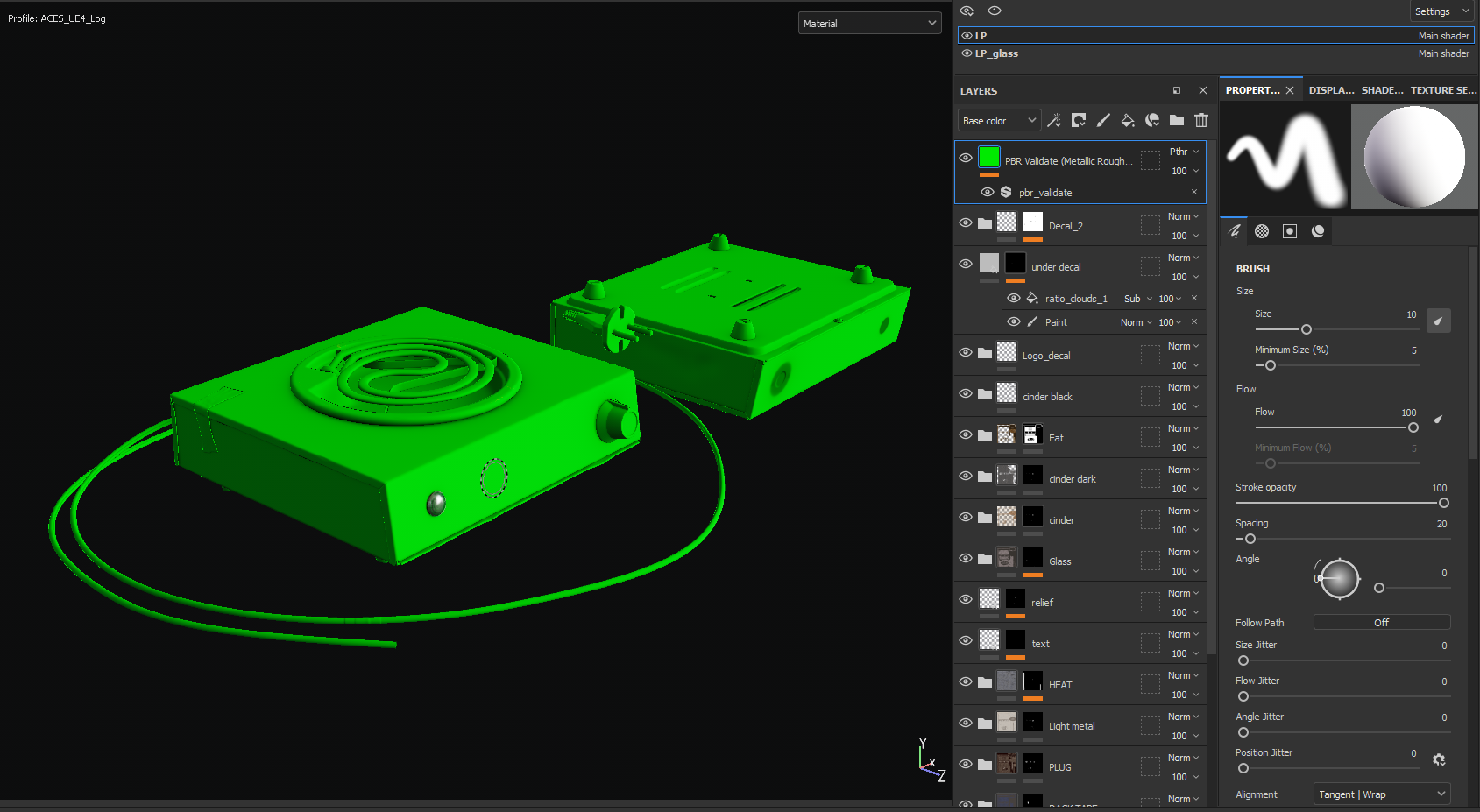This screenshot has height=812, width=1480.
Task: Switch to the Texture Set Settings tab
Action: pos(1442,90)
